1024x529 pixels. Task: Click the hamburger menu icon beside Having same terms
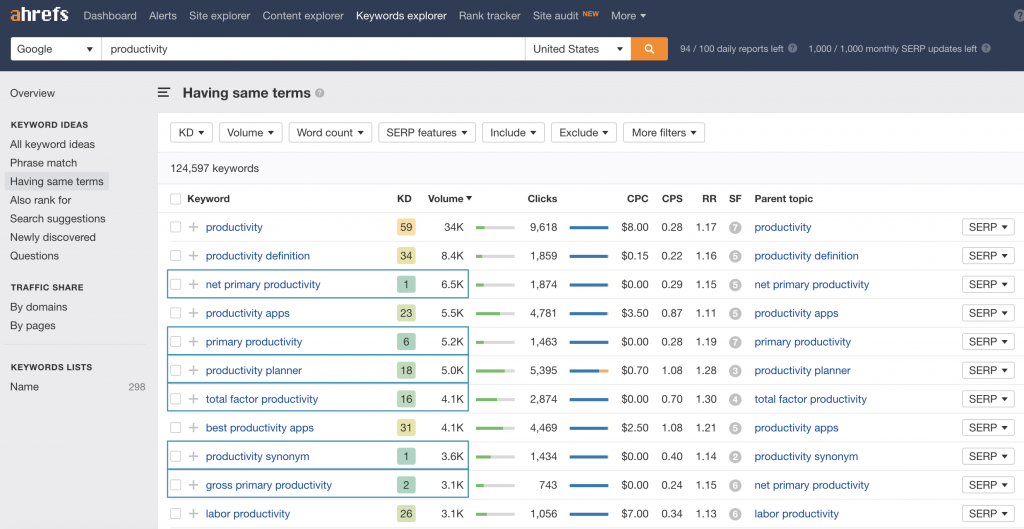click(164, 93)
